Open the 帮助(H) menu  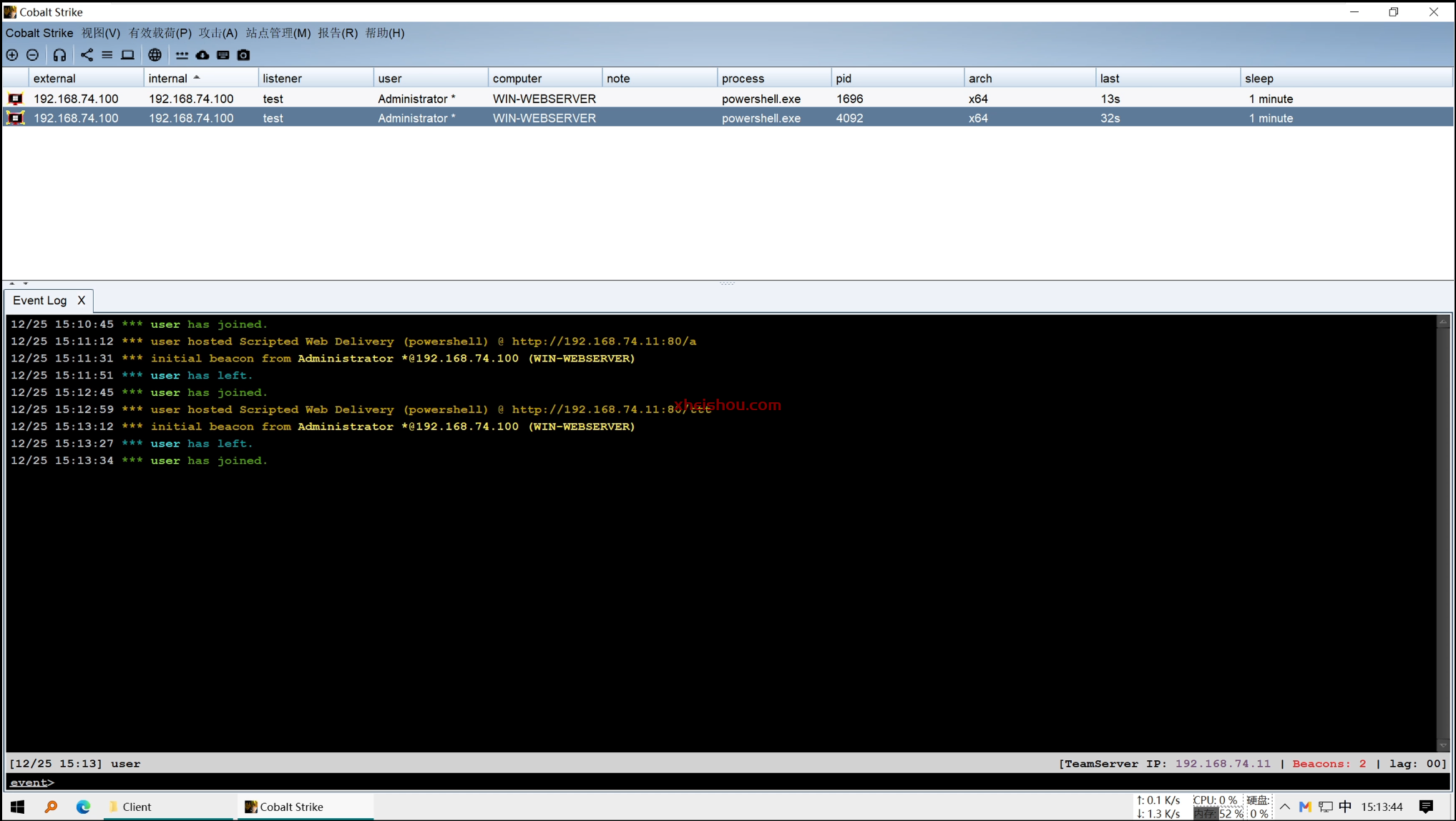click(385, 33)
